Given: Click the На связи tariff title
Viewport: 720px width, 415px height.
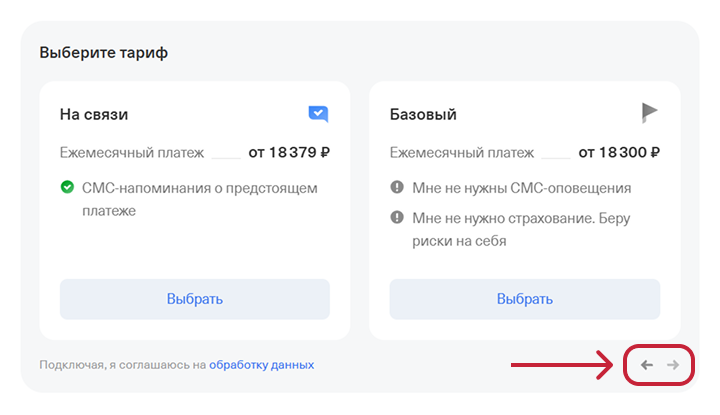Looking at the screenshot, I should coord(94,114).
